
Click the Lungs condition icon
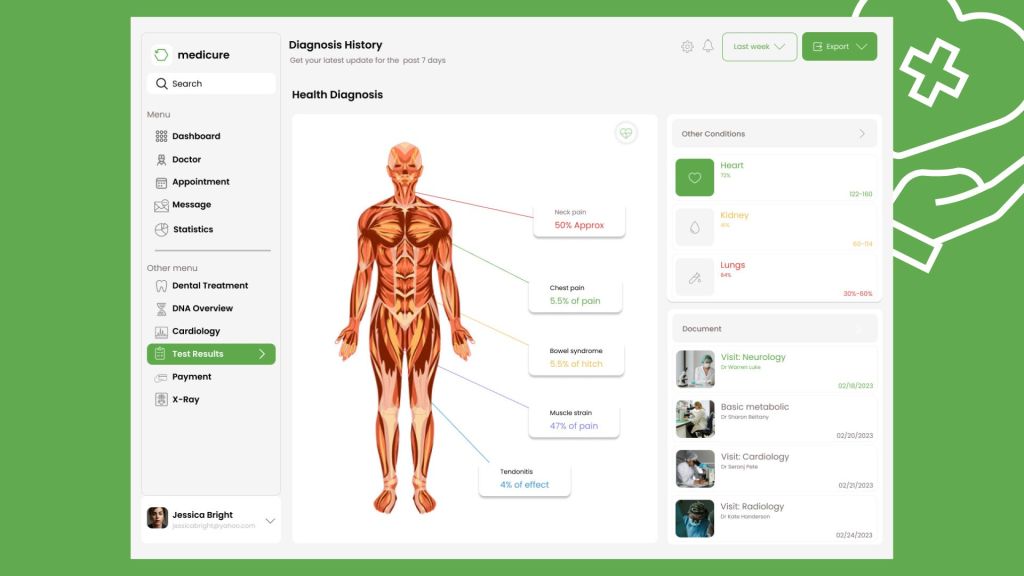click(x=694, y=277)
